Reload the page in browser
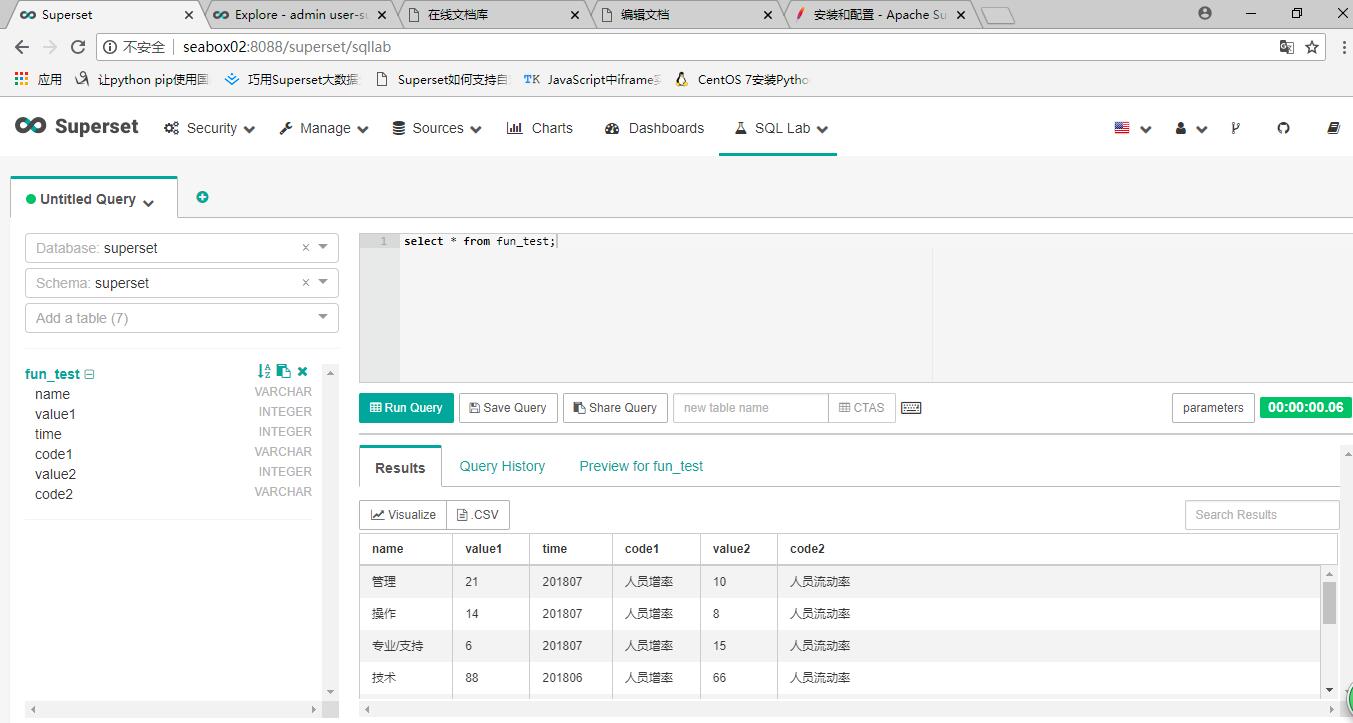The height and width of the screenshot is (723, 1353). coord(78,47)
